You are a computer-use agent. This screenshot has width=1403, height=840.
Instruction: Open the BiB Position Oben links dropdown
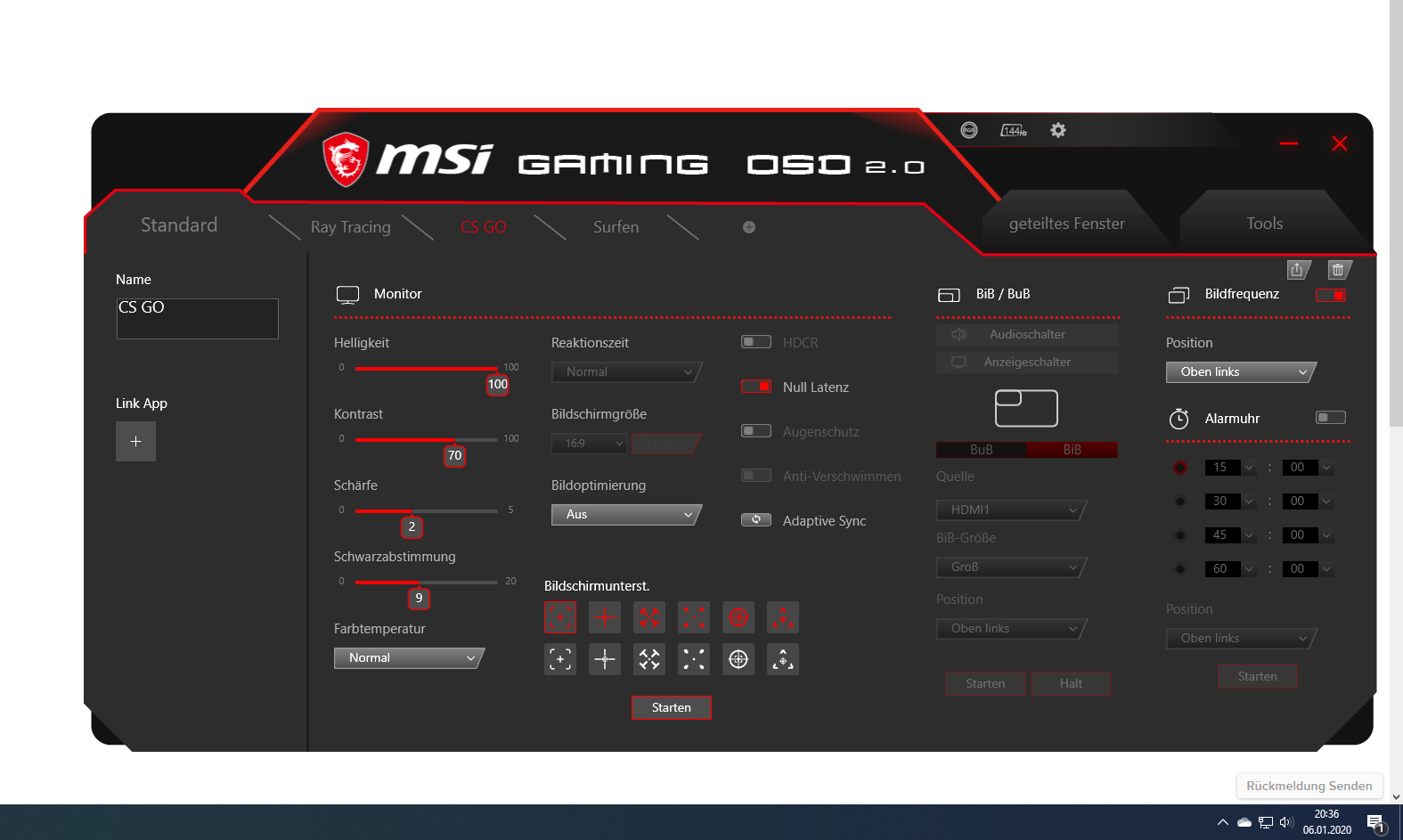pyautogui.click(x=1011, y=629)
